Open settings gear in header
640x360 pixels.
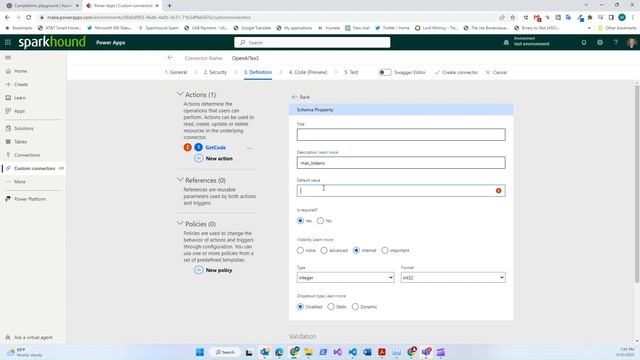tap(600, 42)
